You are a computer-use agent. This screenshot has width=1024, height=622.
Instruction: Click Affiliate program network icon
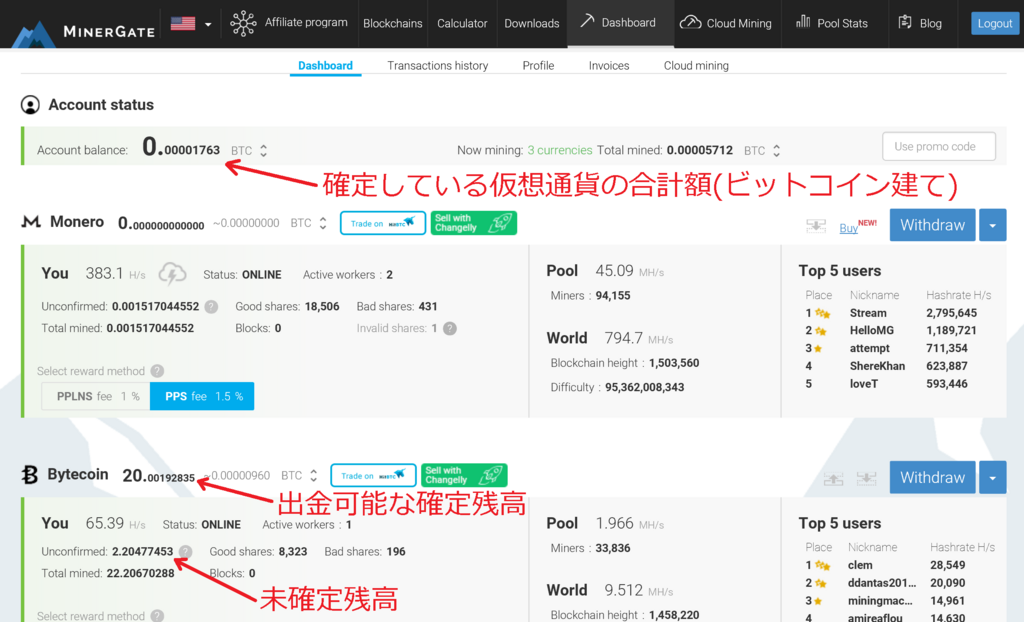[x=243, y=23]
